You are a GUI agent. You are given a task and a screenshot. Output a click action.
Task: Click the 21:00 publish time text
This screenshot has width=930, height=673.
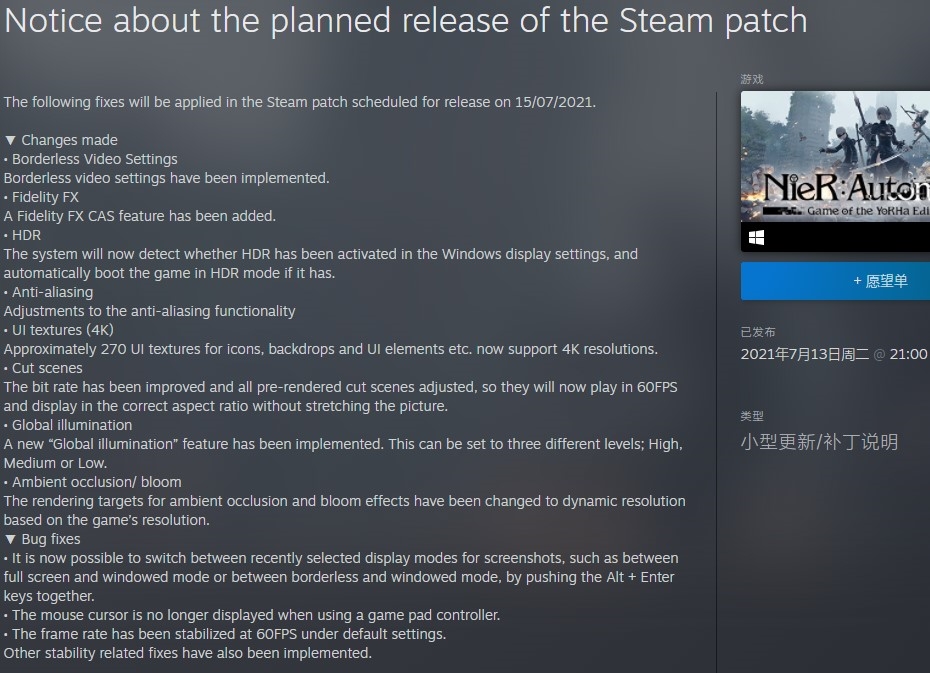tap(908, 354)
